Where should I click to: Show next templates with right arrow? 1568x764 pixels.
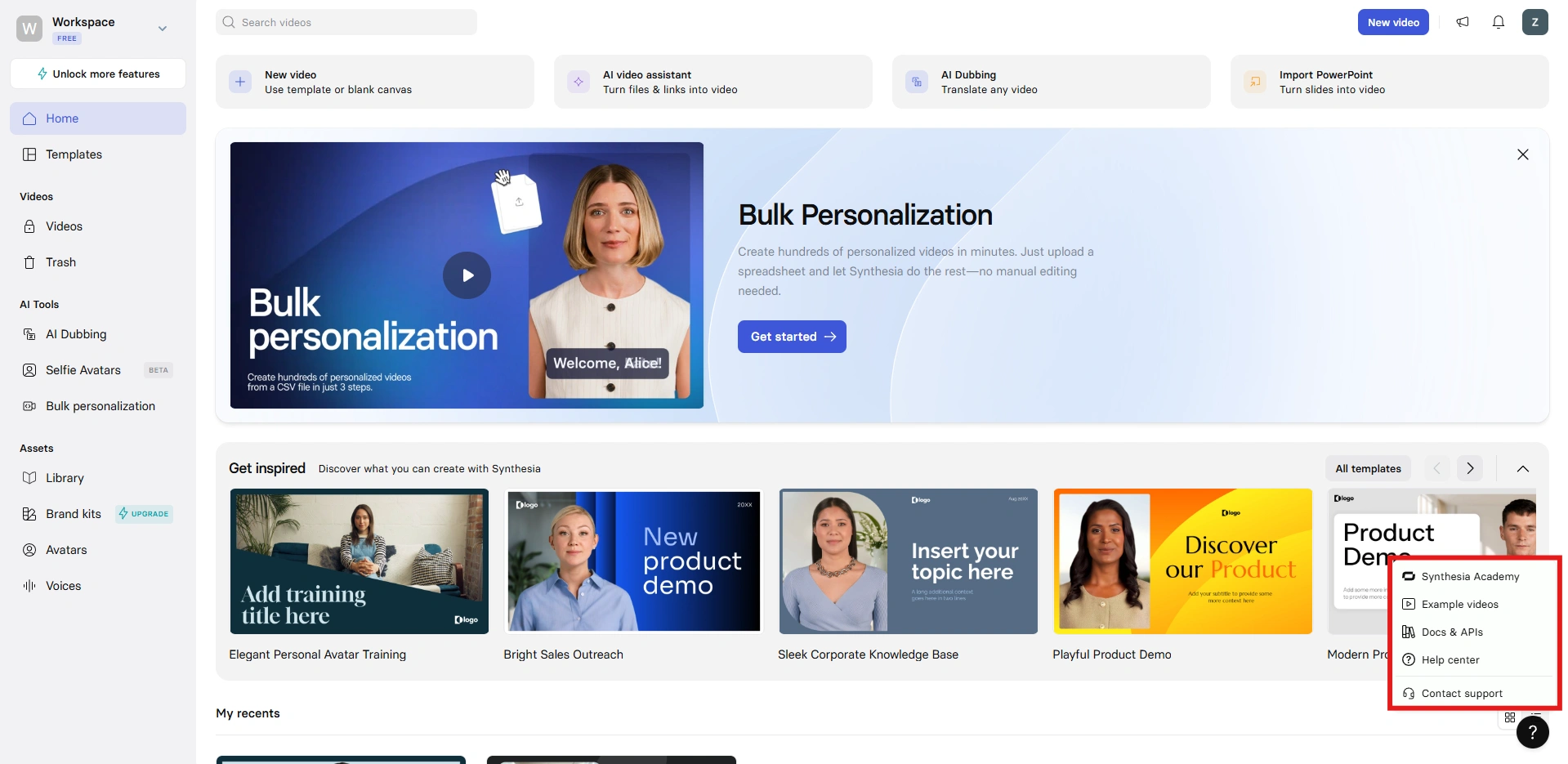click(1470, 468)
